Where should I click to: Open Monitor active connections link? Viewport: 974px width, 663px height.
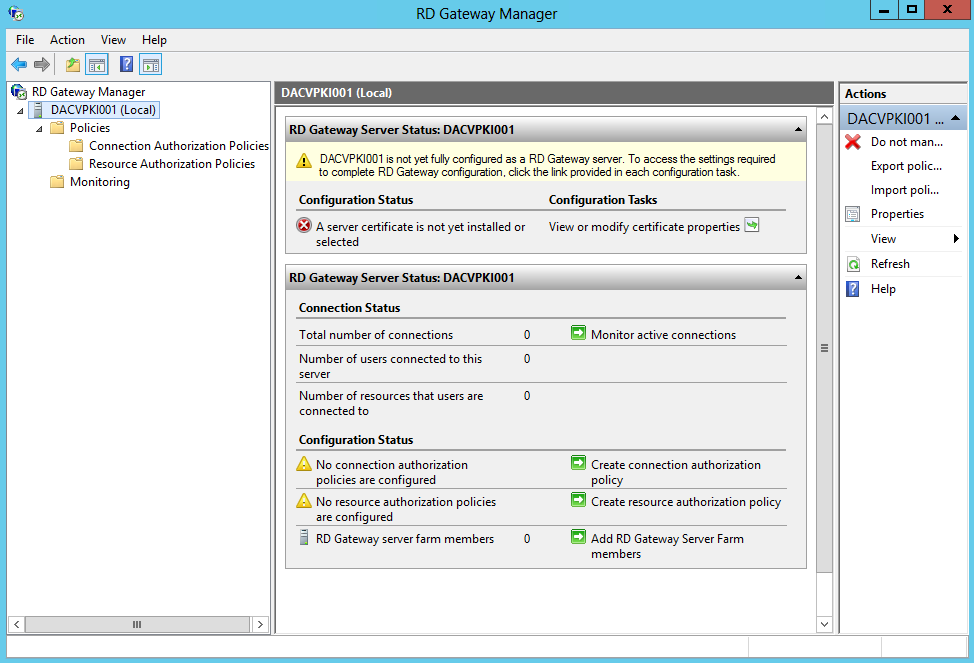click(x=663, y=335)
